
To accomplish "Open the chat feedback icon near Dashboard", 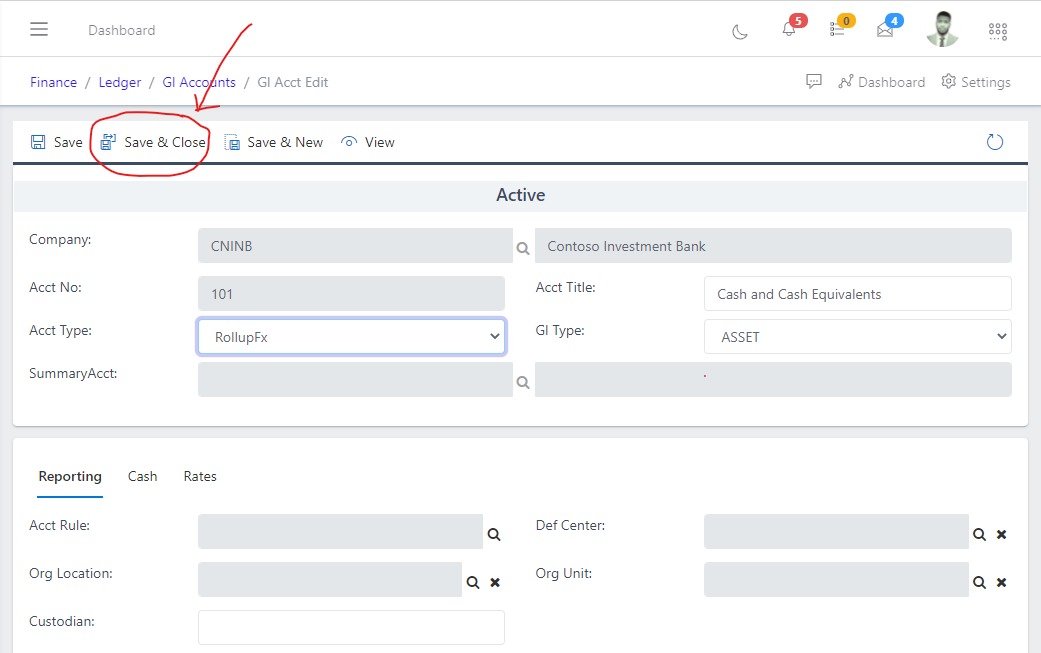I will 813,81.
